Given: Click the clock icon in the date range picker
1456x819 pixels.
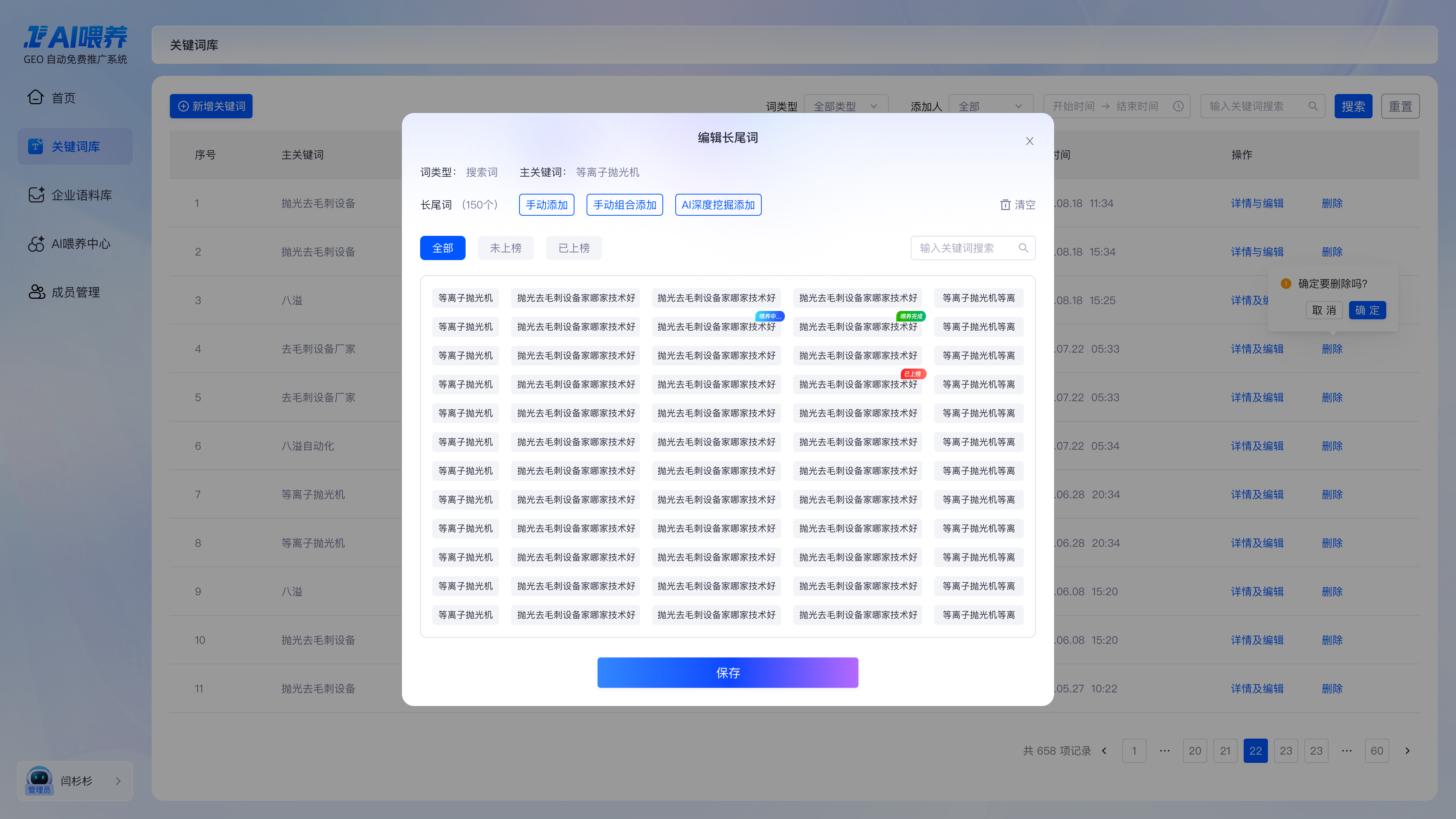Looking at the screenshot, I should (x=1178, y=106).
